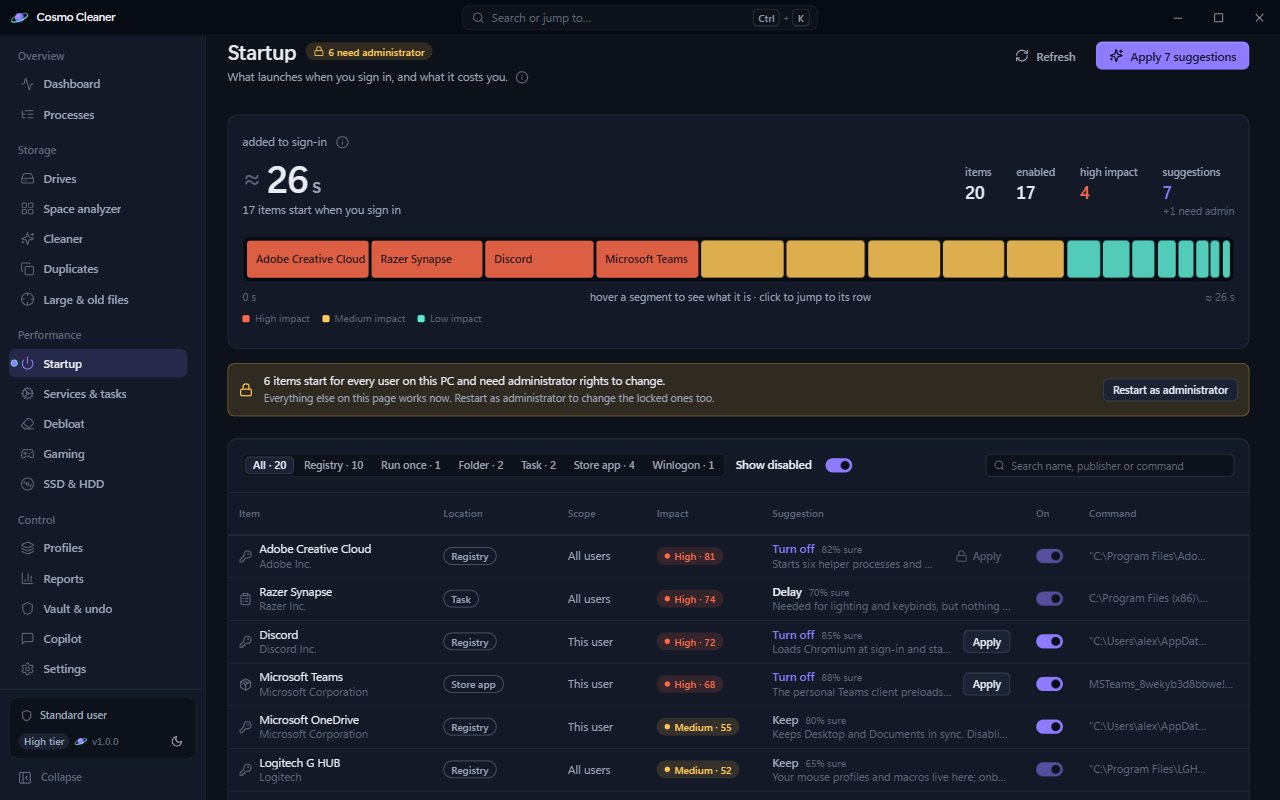Select the Run once · 1 filter

coord(411,465)
